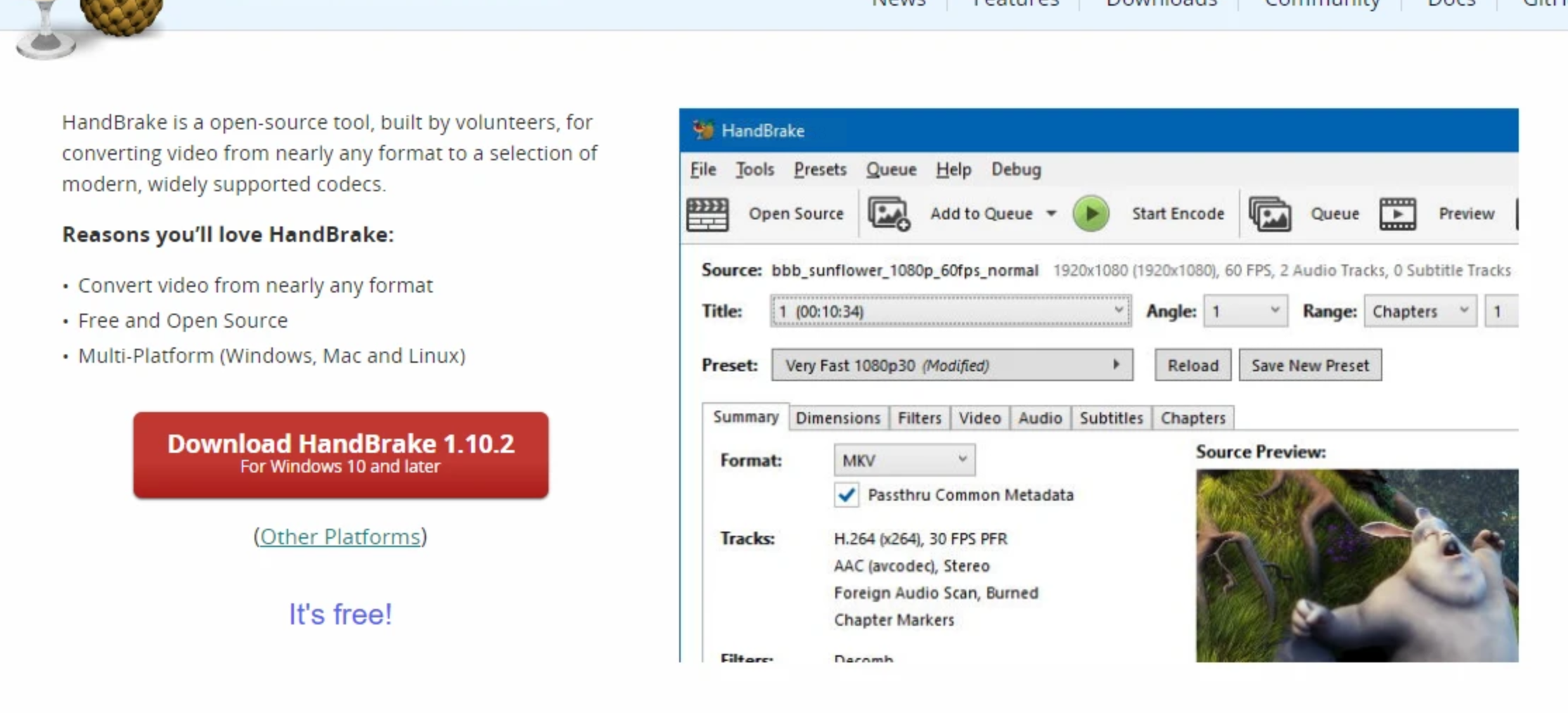The height and width of the screenshot is (713, 1568).
Task: Open the Queue menu in the menu bar
Action: pyautogui.click(x=891, y=169)
